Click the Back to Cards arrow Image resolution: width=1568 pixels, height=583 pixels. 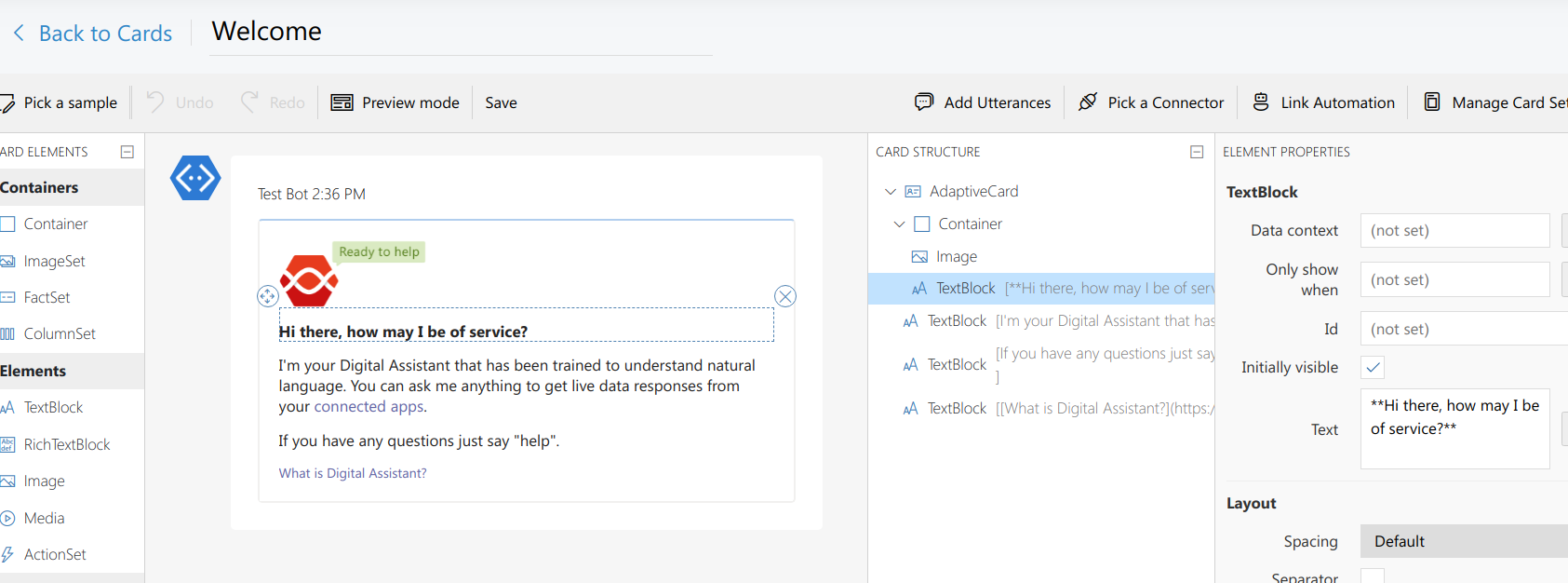(19, 34)
